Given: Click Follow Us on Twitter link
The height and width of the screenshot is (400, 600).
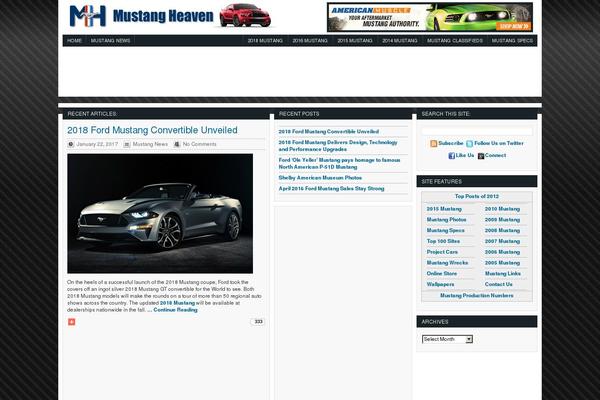Looking at the screenshot, I should click(499, 143).
